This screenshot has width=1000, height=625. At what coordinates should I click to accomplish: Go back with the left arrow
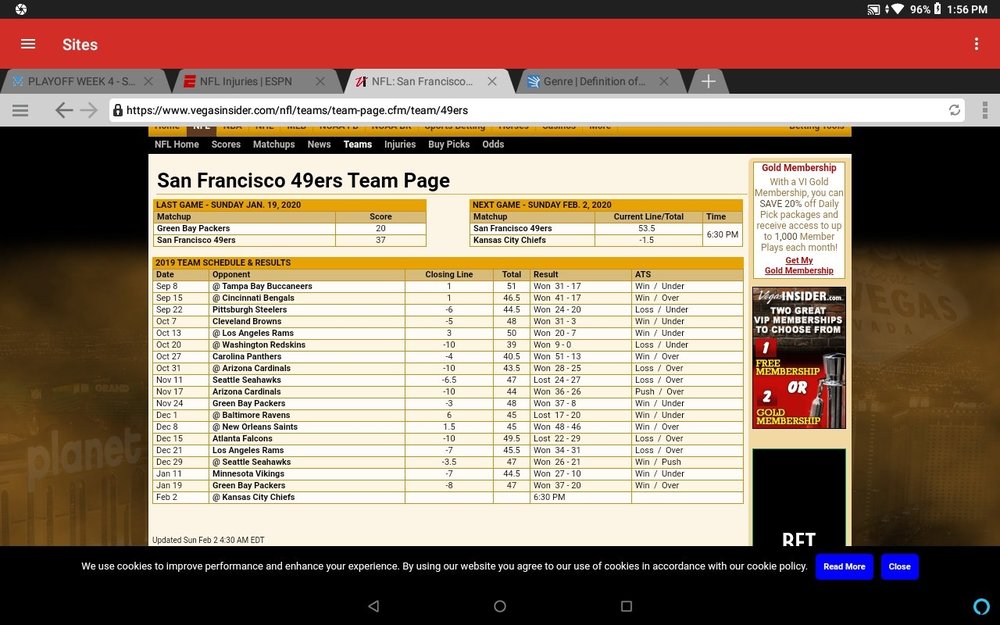63,110
